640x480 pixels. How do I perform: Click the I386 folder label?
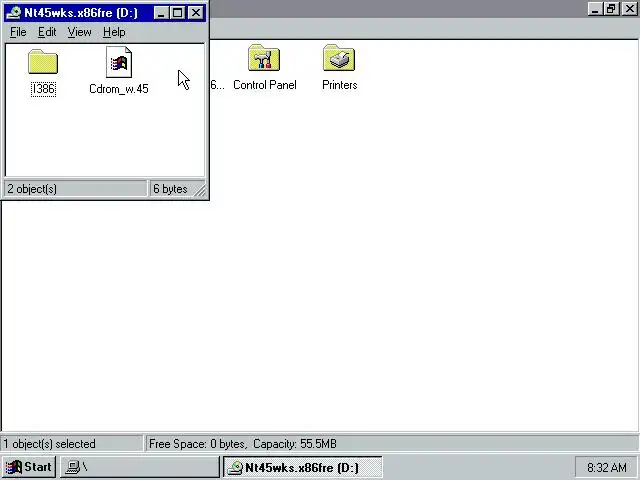pos(43,89)
